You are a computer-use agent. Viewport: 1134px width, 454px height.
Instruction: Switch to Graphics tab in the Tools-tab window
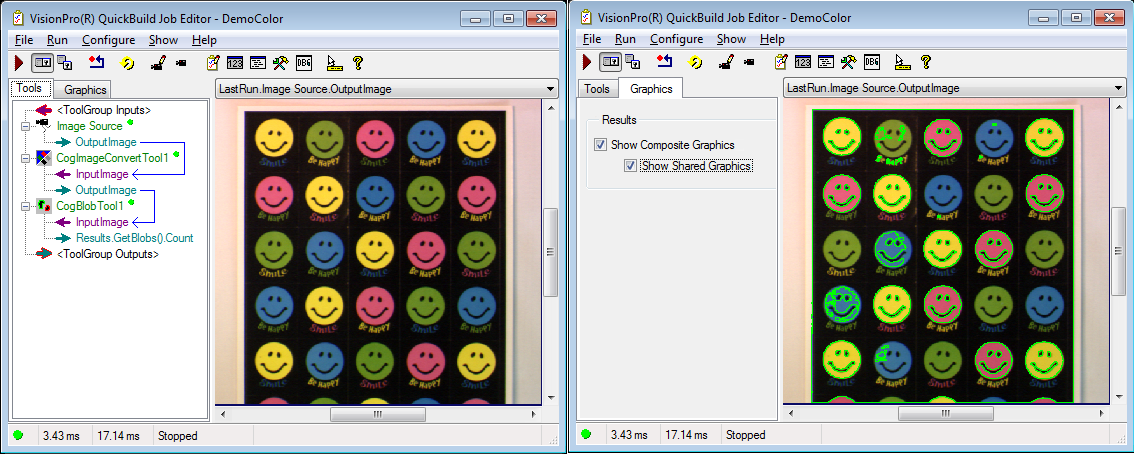(x=85, y=90)
